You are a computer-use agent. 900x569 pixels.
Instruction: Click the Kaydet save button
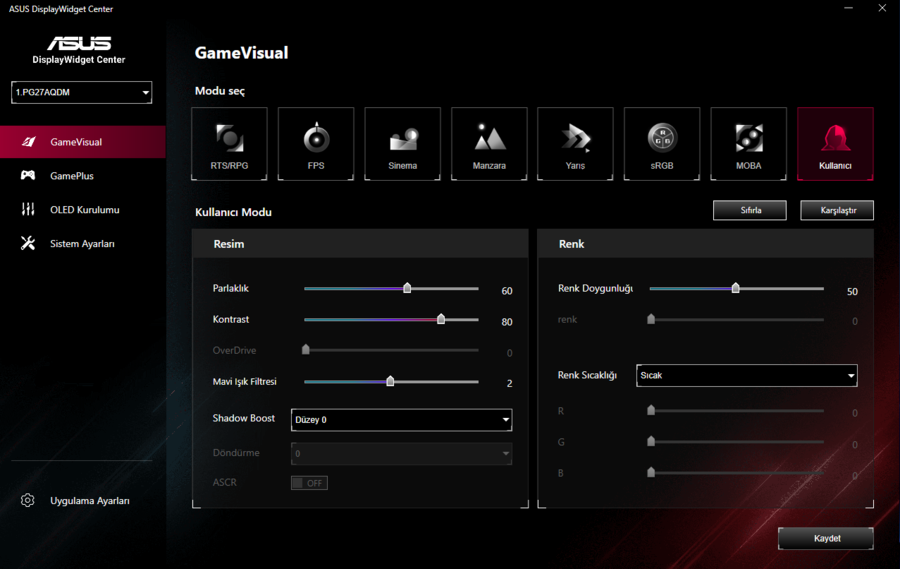pos(826,539)
